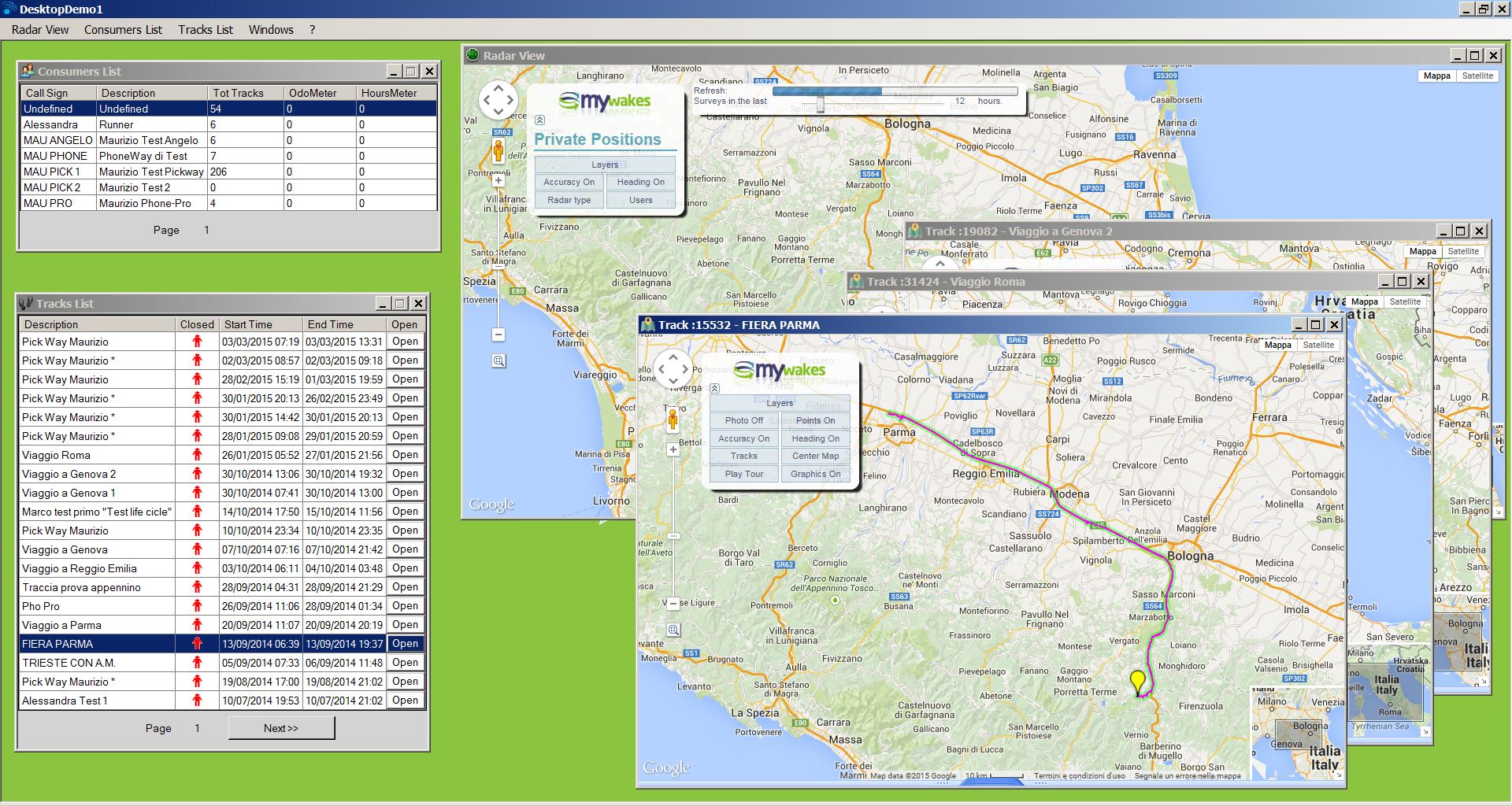
Task: Toggle Accuracy On in Radar View panel
Action: (x=569, y=182)
